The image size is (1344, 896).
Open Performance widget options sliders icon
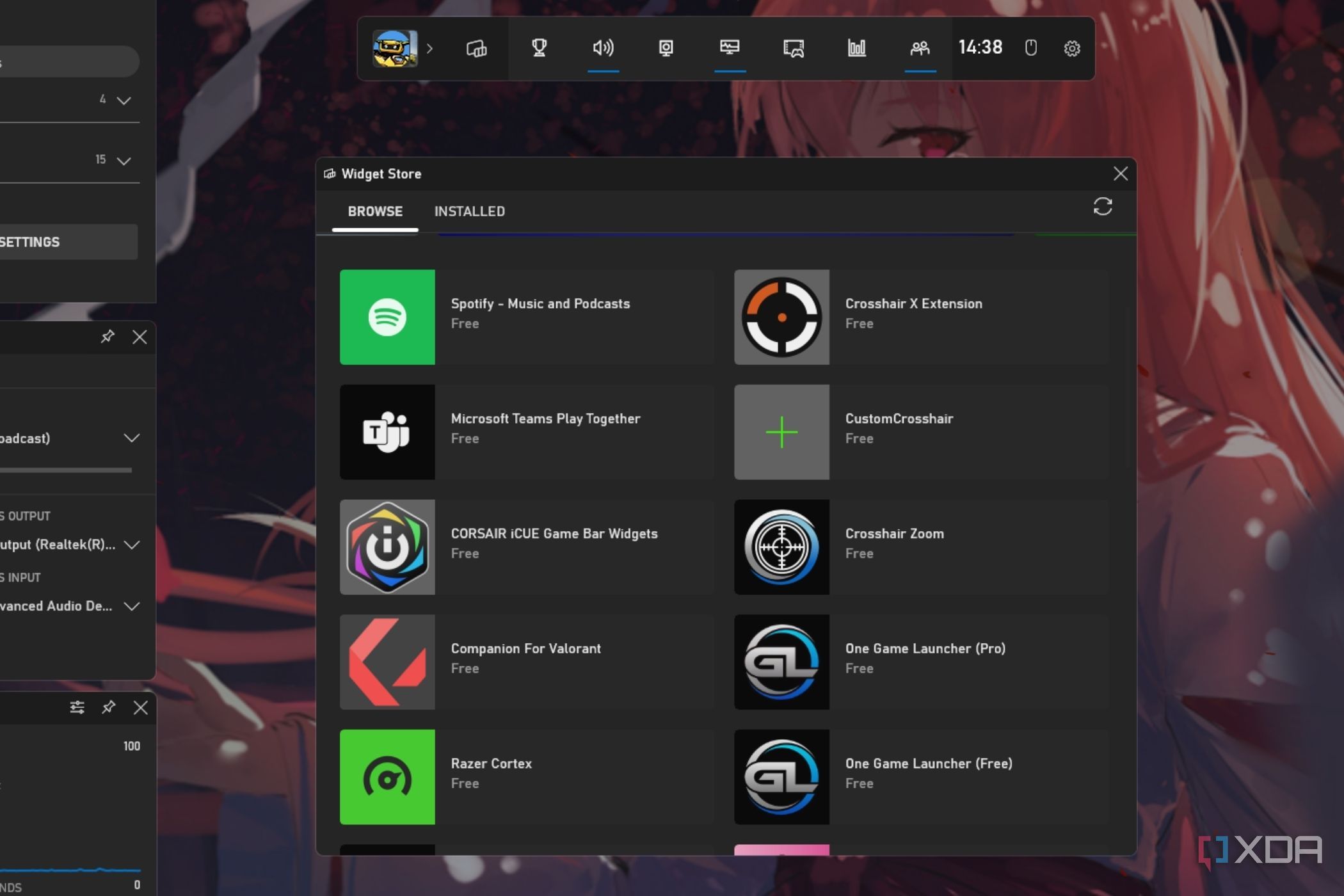coord(77,707)
